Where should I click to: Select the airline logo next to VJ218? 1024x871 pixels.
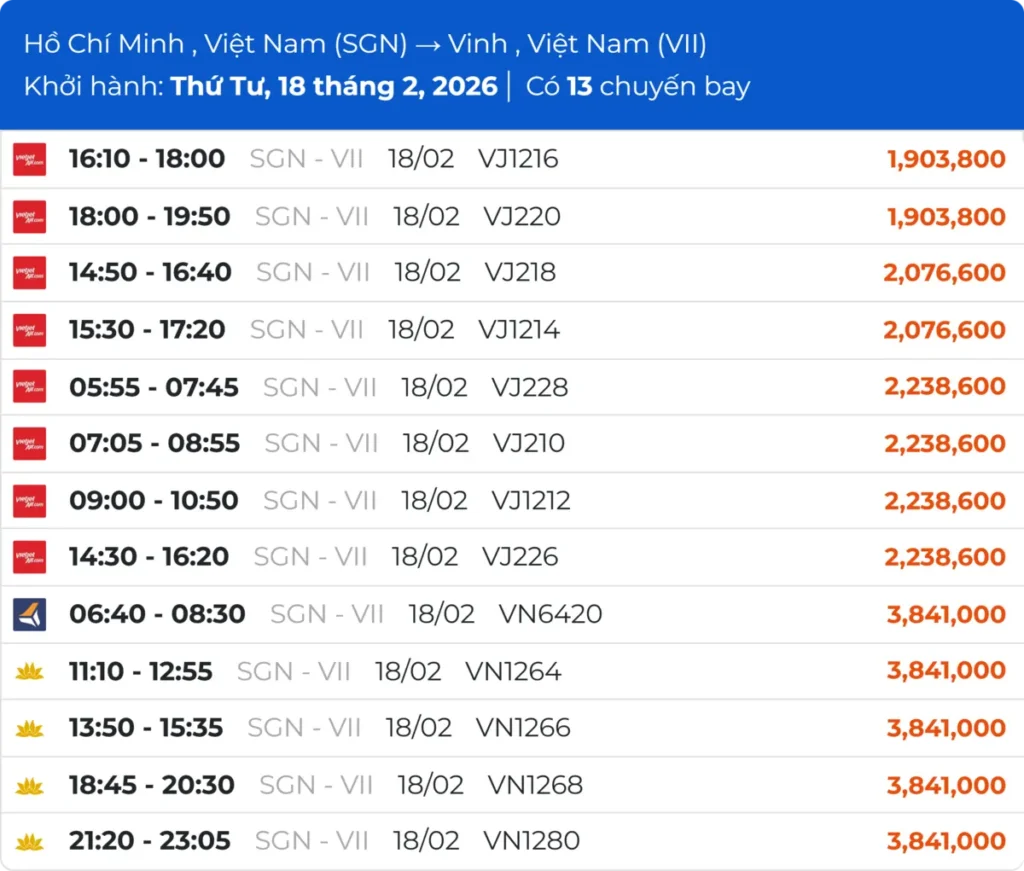(29, 272)
